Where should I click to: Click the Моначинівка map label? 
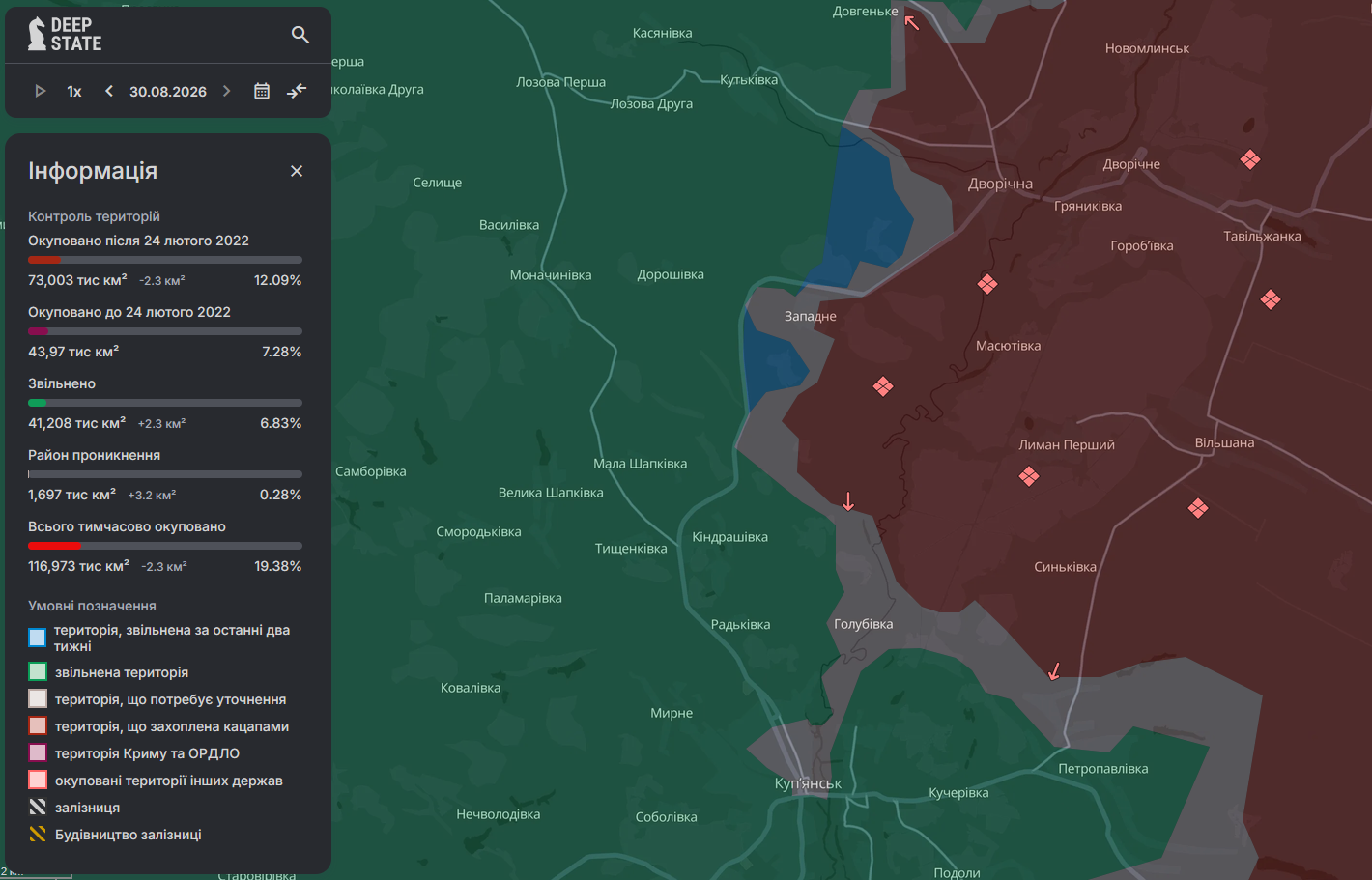(551, 275)
